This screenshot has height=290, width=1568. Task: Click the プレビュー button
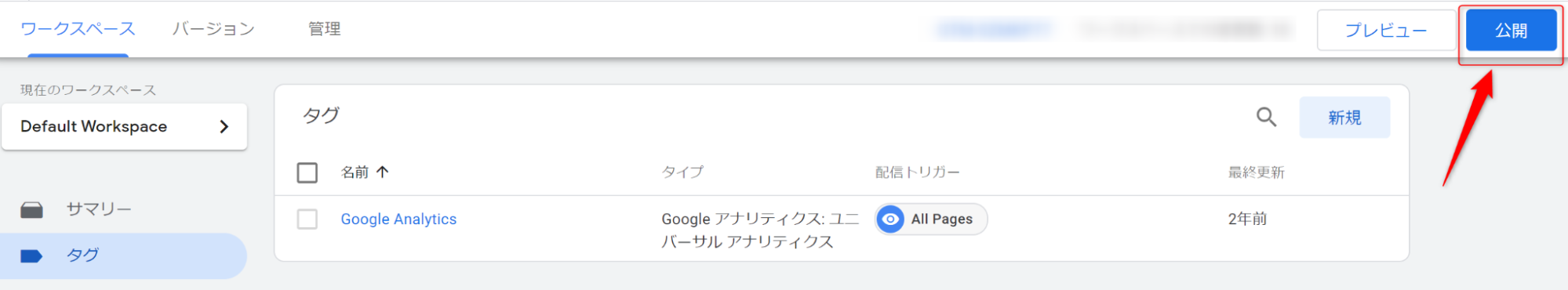click(x=1386, y=31)
